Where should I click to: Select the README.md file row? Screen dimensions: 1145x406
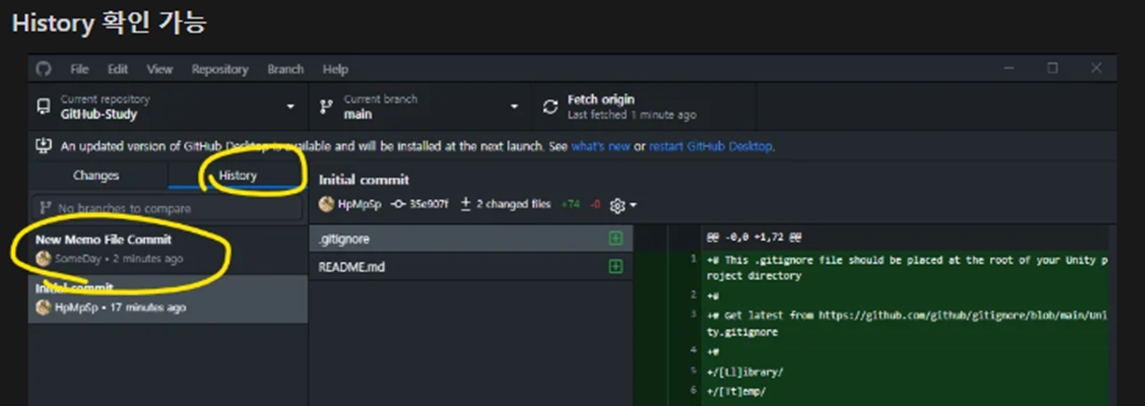coord(470,267)
